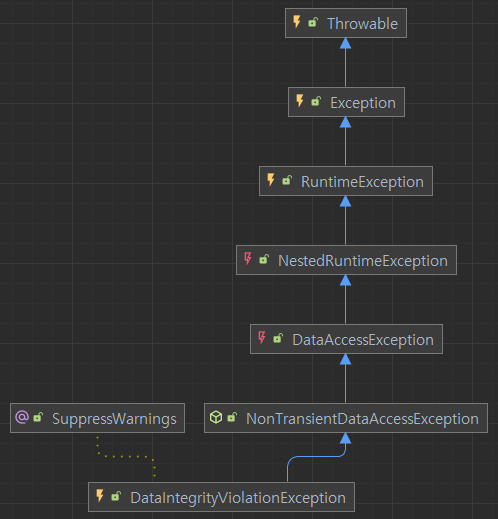Click the lock icon on NonTransientDataAccessException
Image resolution: width=498 pixels, height=519 pixels.
click(232, 417)
